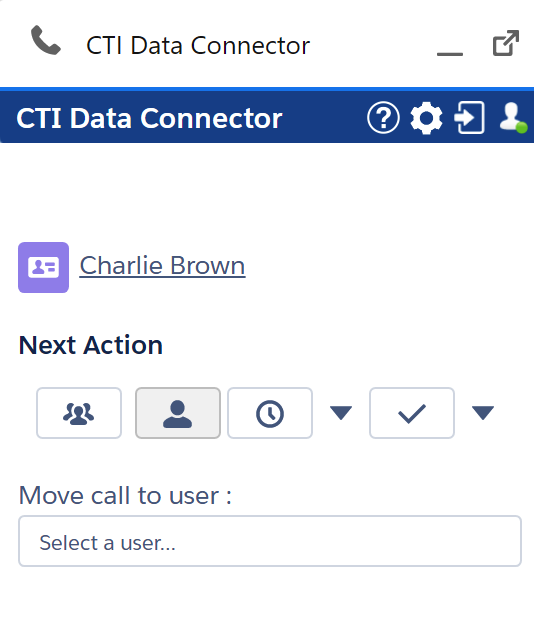This screenshot has width=534, height=636.
Task: Pop out the softphone window
Action: (x=506, y=43)
